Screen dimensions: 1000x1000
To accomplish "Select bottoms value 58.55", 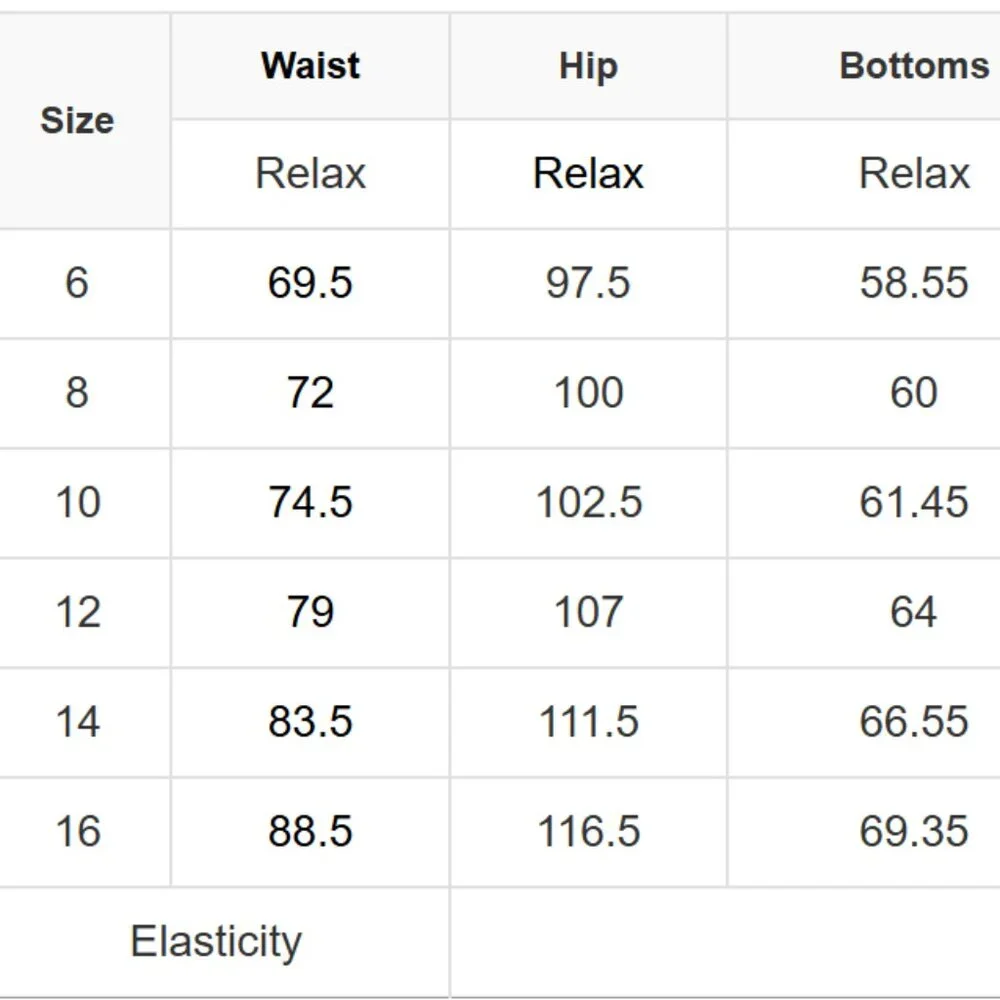I will point(914,283).
